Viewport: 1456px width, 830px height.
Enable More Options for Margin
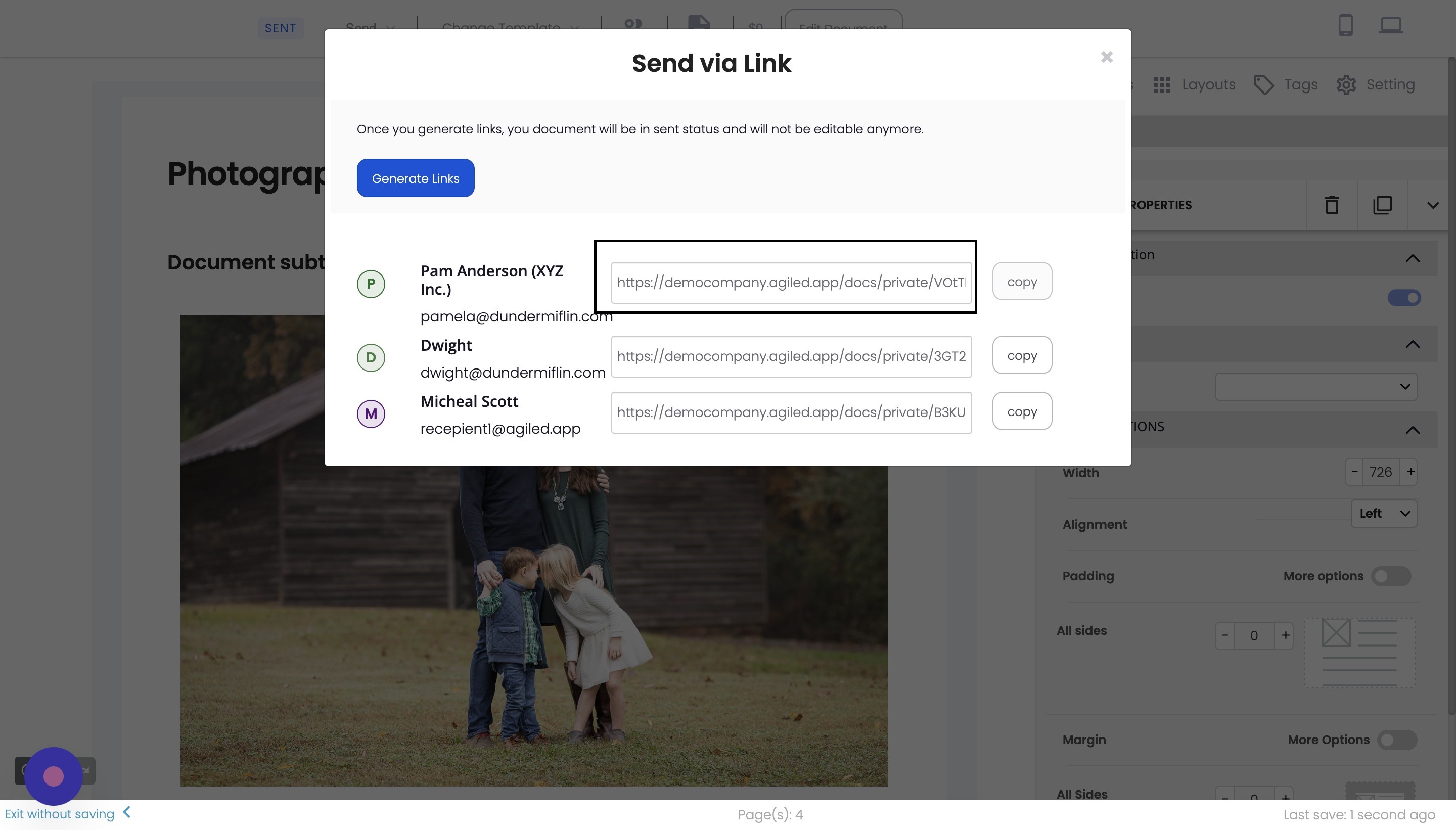[x=1397, y=740]
